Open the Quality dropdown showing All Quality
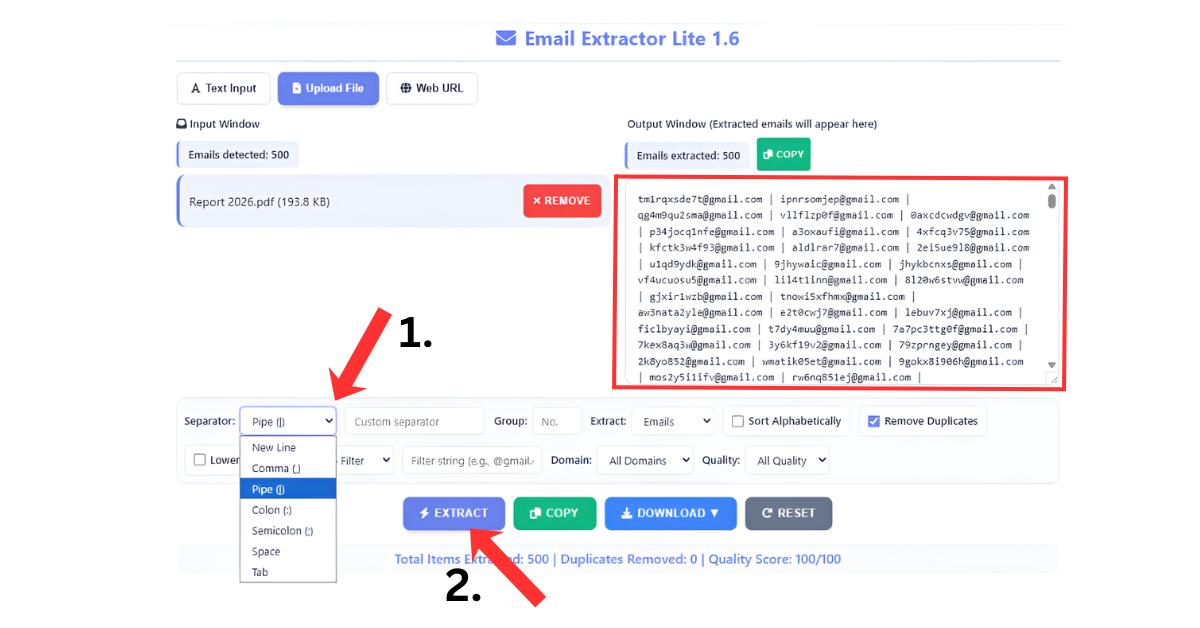 click(788, 461)
